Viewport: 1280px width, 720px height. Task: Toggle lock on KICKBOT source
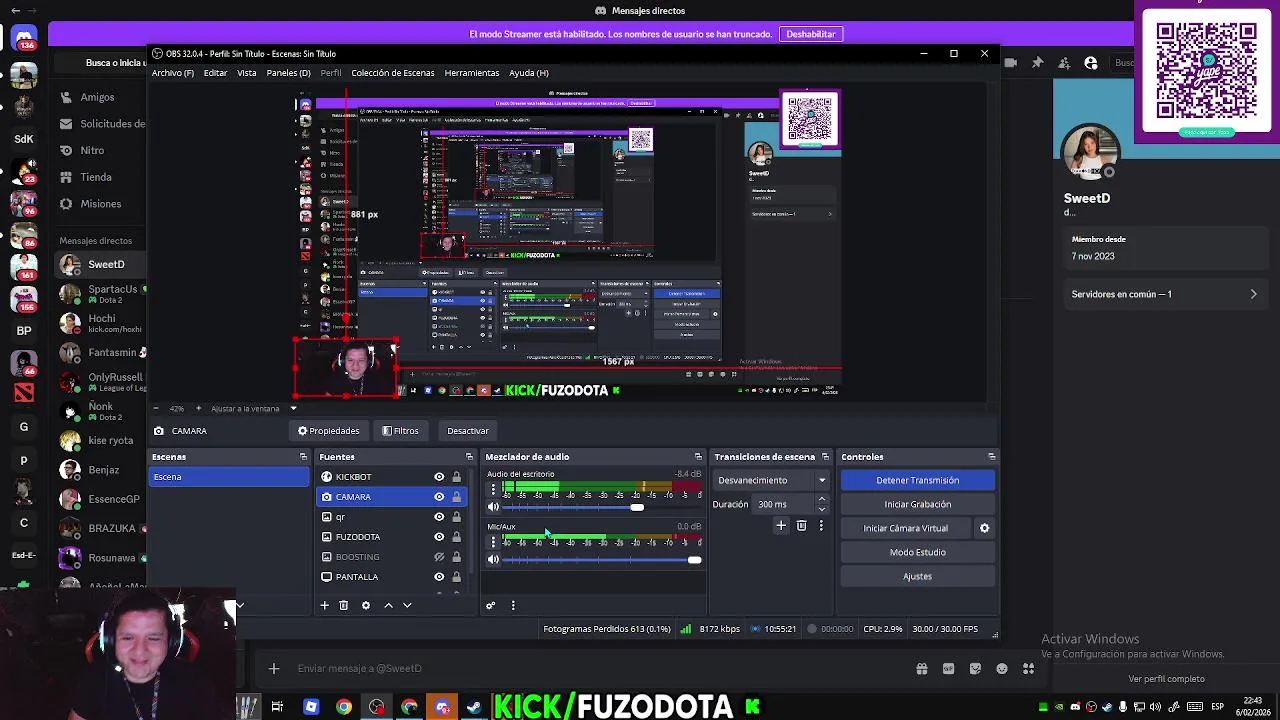coord(456,477)
